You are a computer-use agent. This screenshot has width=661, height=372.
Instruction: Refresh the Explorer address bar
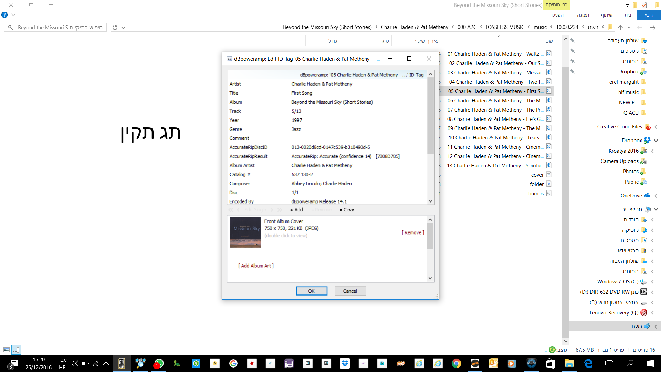[x=115, y=27]
